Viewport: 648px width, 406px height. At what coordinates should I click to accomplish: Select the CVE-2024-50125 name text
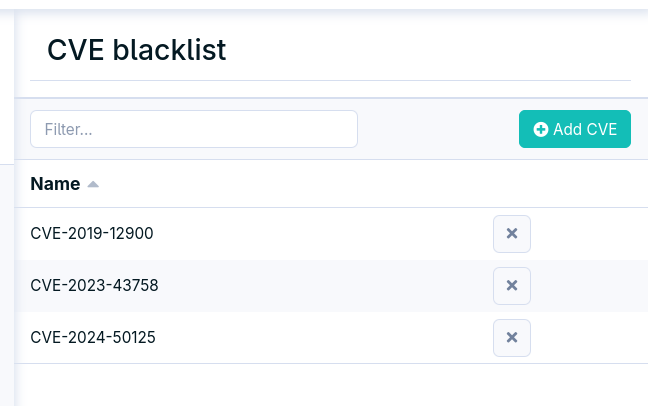[x=93, y=338]
